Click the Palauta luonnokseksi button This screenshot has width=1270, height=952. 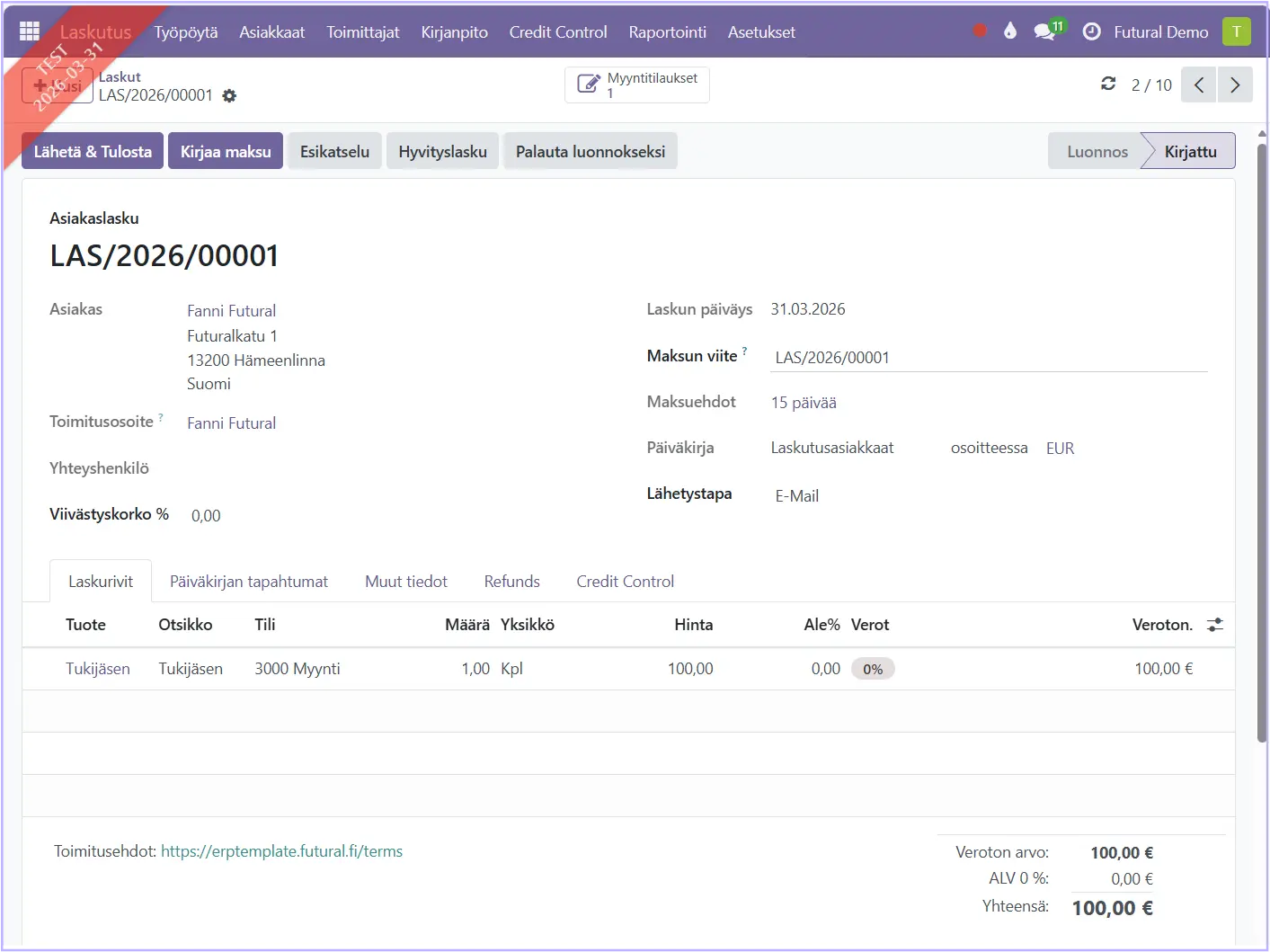pyautogui.click(x=590, y=151)
